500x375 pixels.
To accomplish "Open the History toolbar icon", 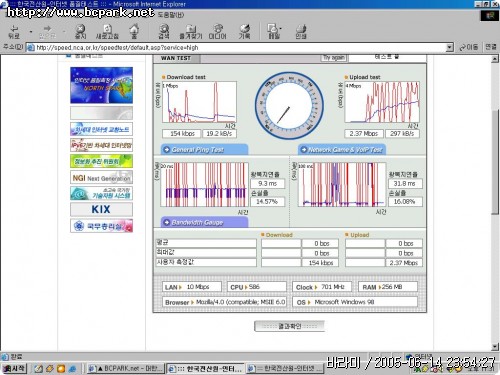I will pyautogui.click(x=244, y=32).
